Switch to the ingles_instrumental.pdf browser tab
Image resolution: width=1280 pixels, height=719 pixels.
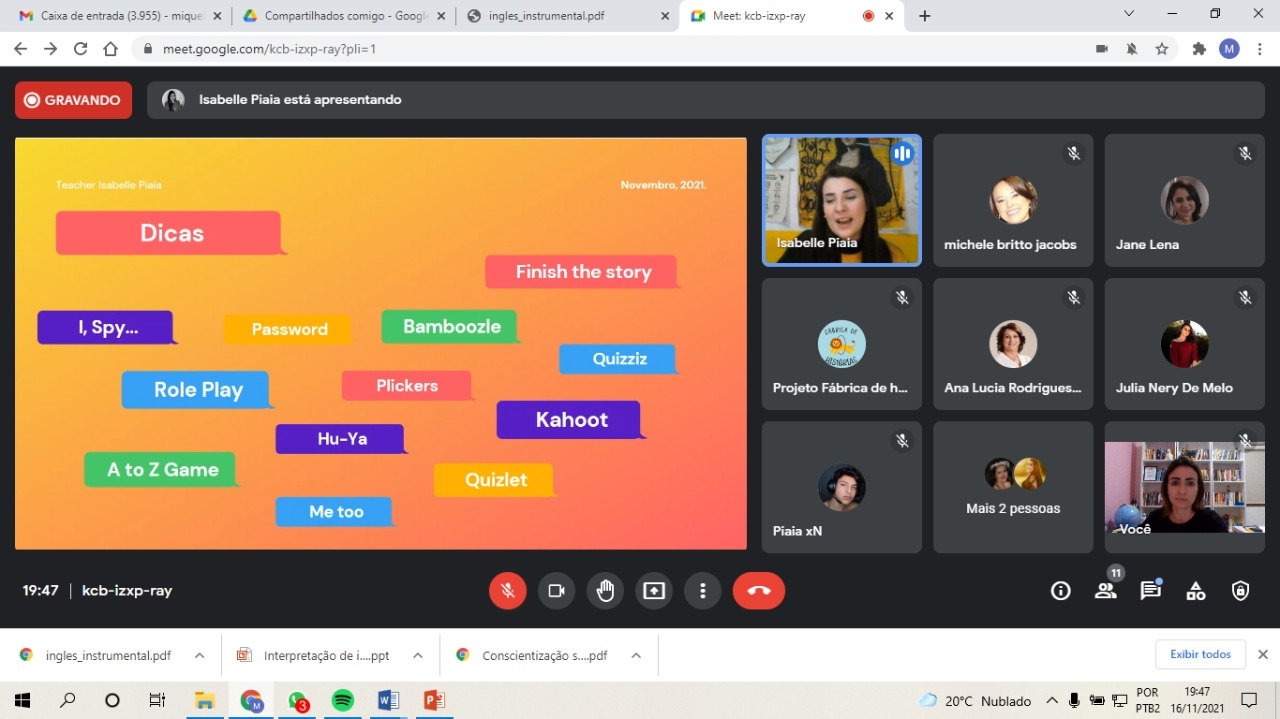(560, 16)
